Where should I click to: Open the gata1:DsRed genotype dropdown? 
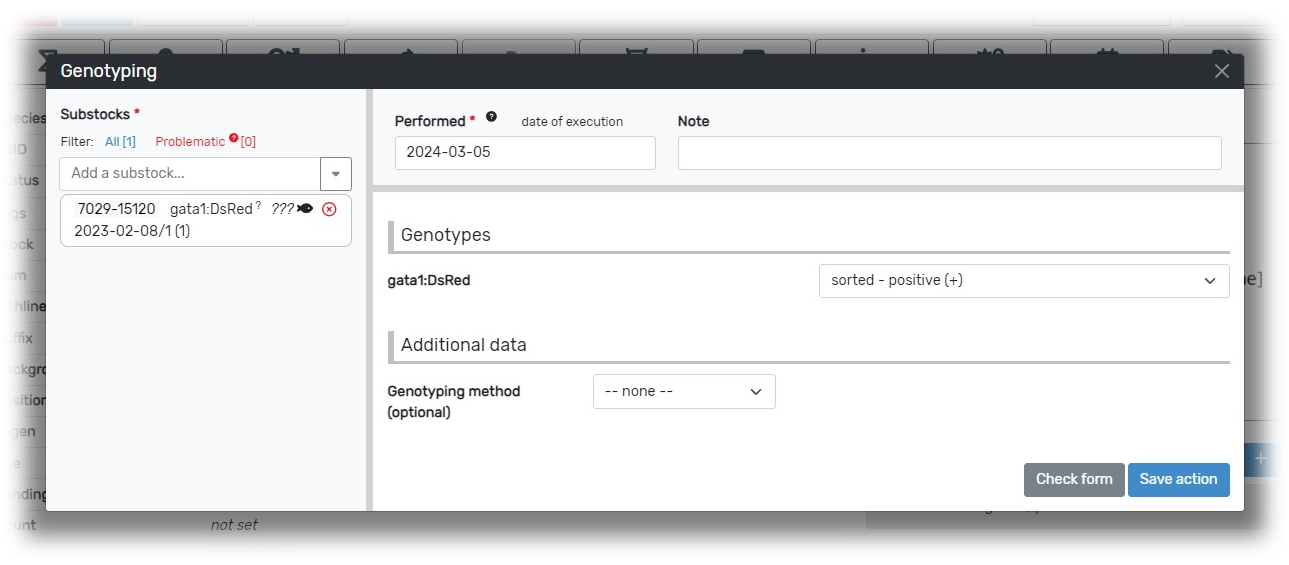point(1023,281)
